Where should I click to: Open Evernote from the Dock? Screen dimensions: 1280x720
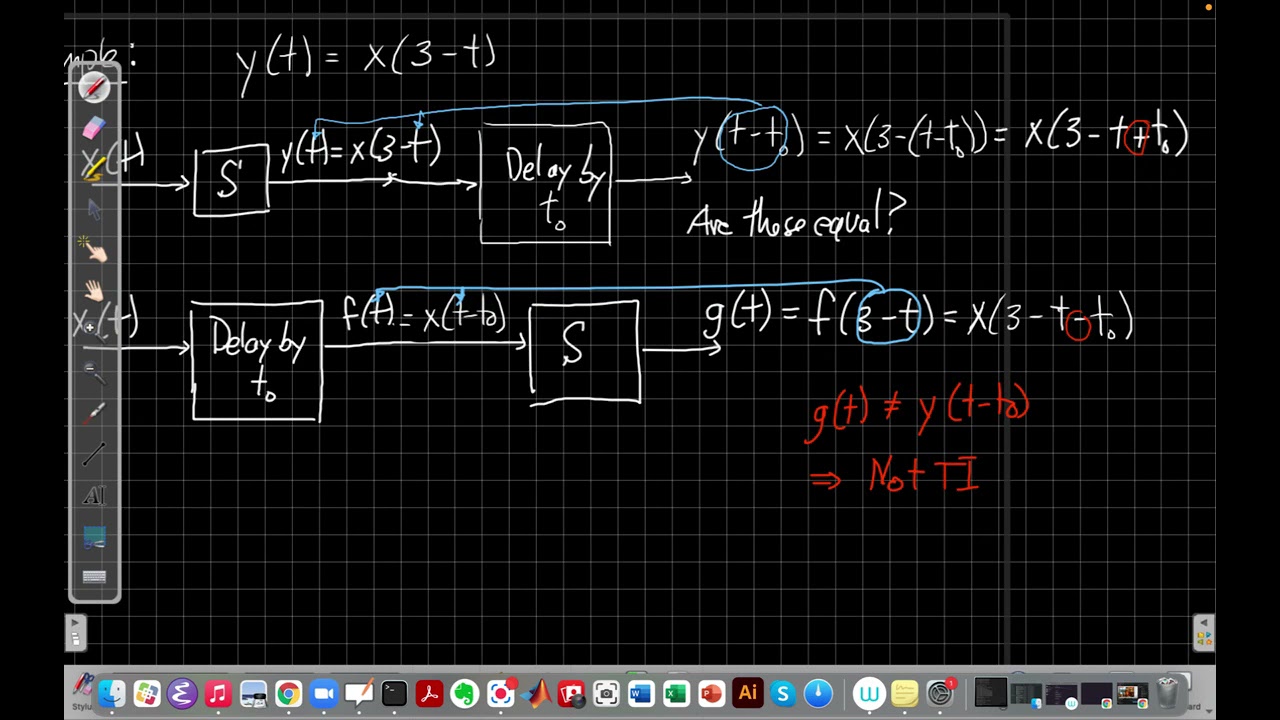point(464,693)
